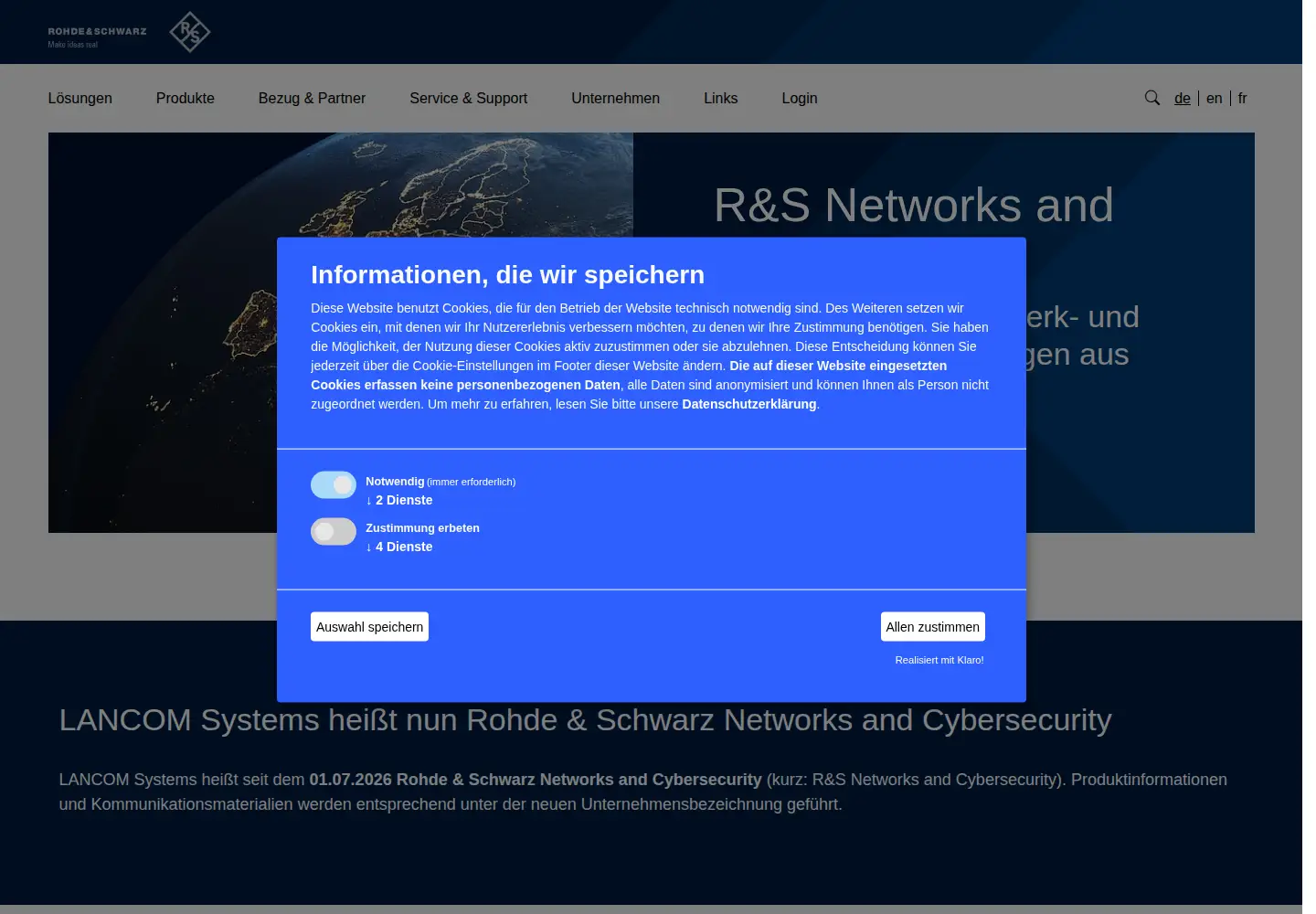Toggle the Notwendig cookie switch
1316x914 pixels.
[x=334, y=484]
